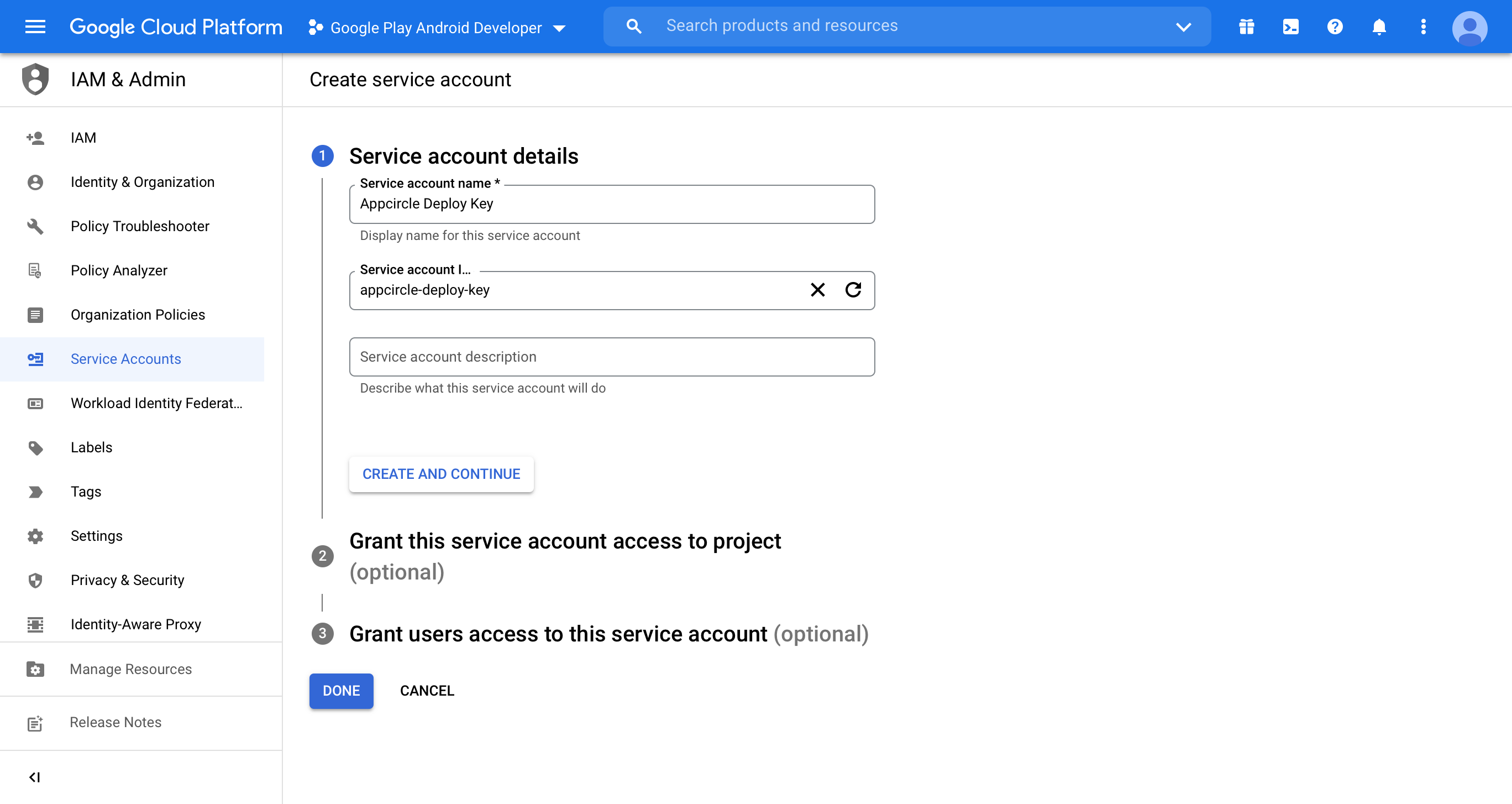The image size is (1512, 804).
Task: Click the Identity-Aware Proxy icon
Action: 35,624
